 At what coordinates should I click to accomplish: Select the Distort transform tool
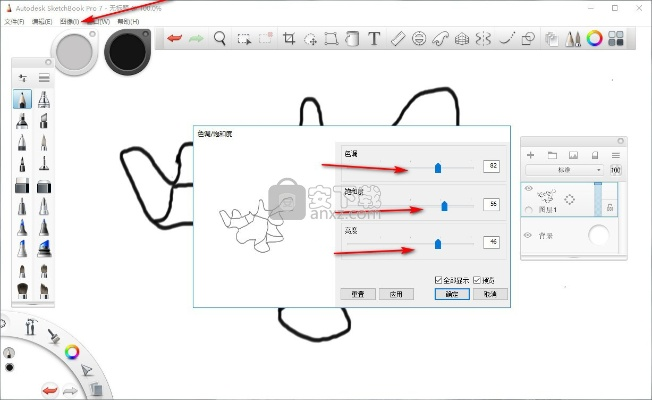(x=331, y=39)
